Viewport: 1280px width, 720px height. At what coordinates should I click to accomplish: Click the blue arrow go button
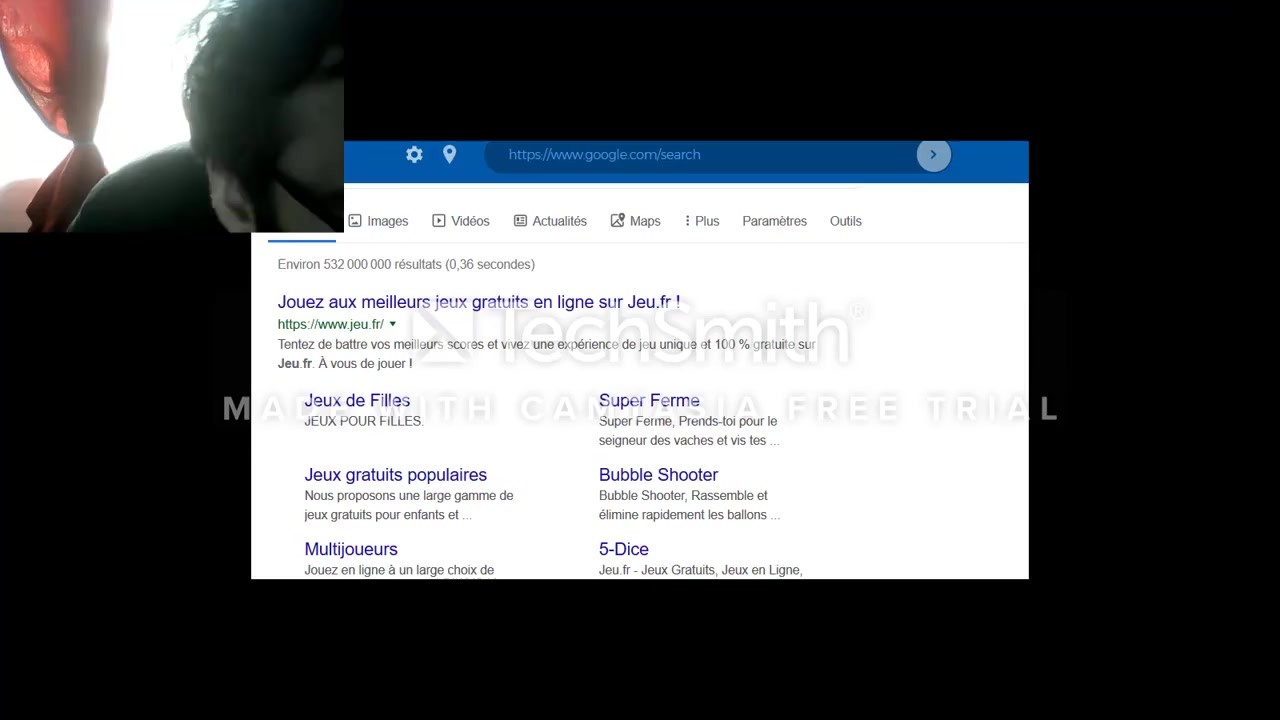tap(933, 154)
